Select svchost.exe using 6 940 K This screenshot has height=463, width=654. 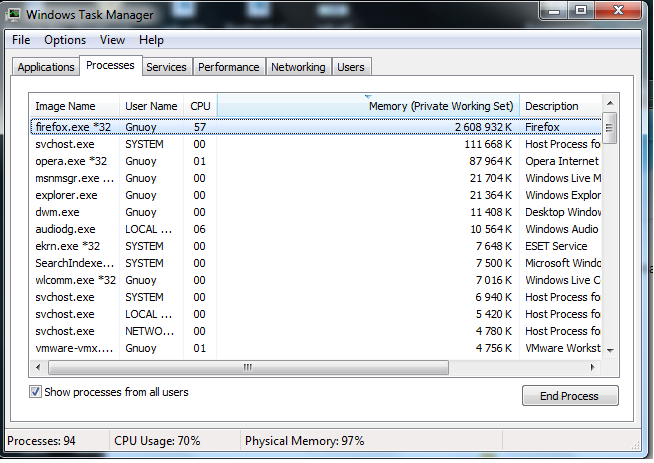[316, 297]
